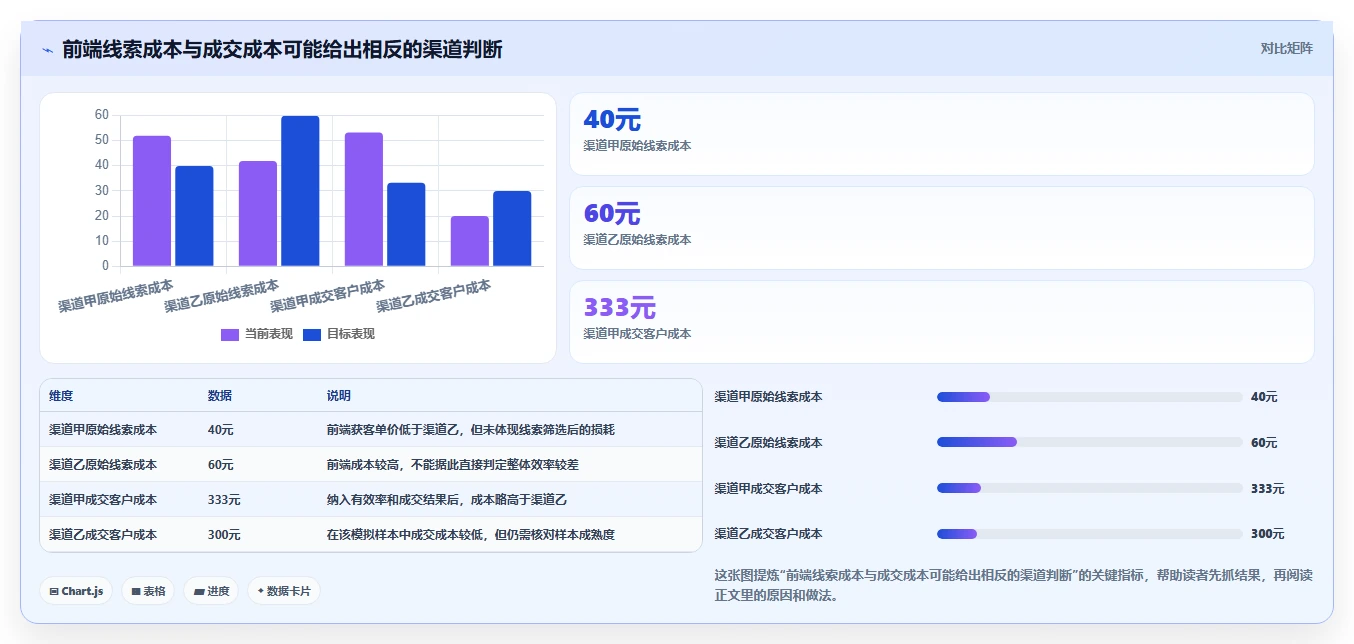Viewport: 1354px width, 644px height.
Task: Click purple bar for 渠道甲成交客户成本
Action: (x=364, y=199)
